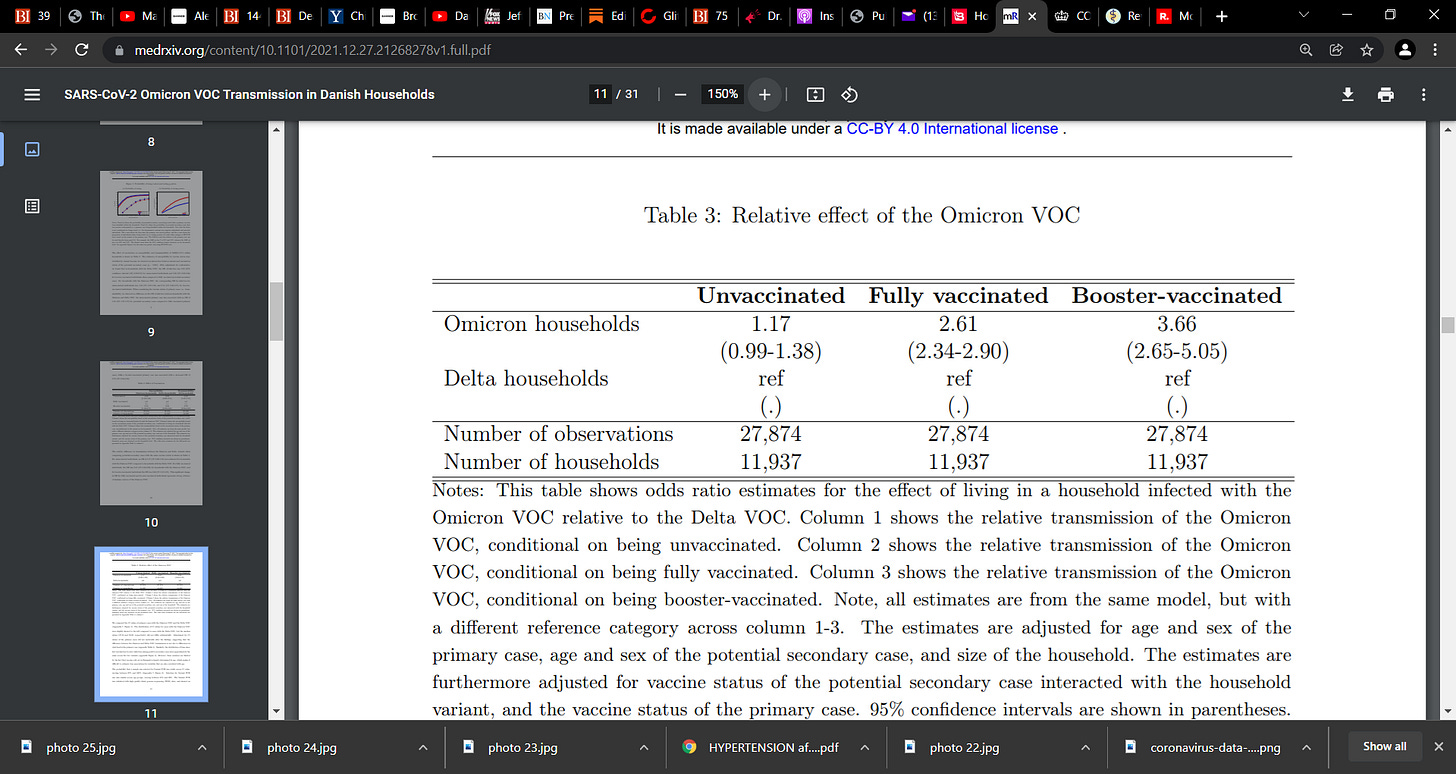Switch to the YouTube 'Ma' tab
Screen dimensions: 1456x774
click(137, 16)
